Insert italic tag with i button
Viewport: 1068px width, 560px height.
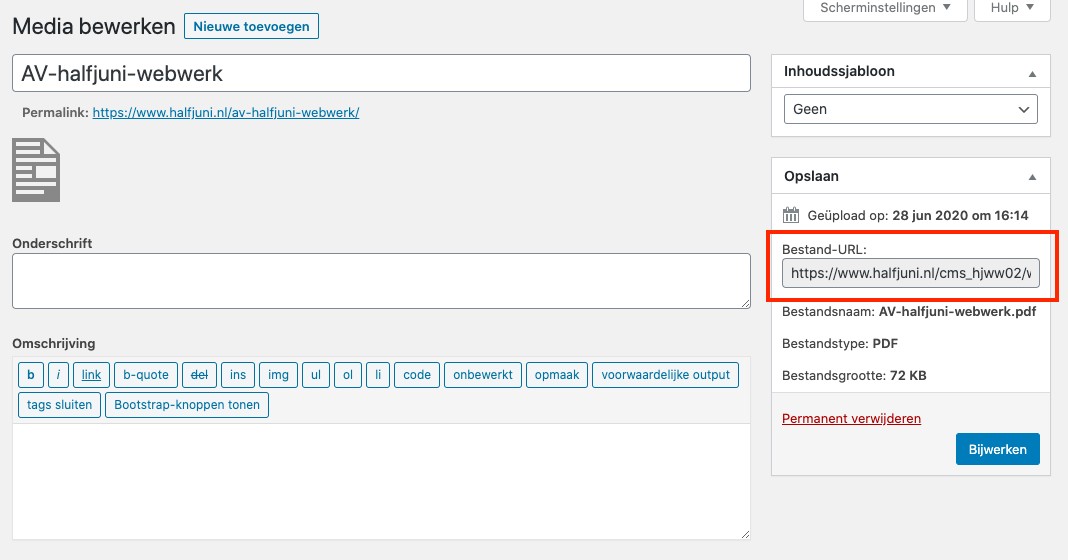pyautogui.click(x=59, y=375)
